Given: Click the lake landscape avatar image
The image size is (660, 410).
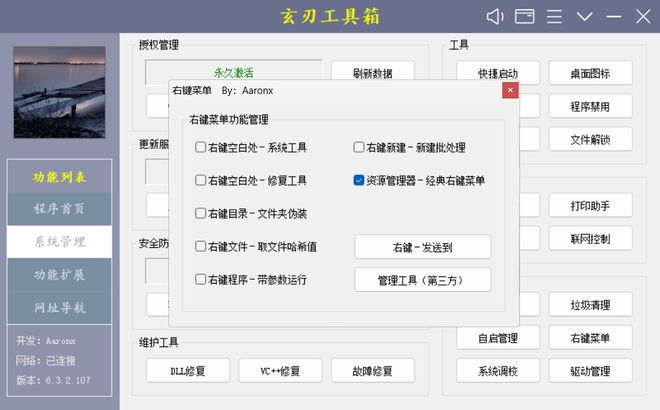Looking at the screenshot, I should (x=59, y=92).
